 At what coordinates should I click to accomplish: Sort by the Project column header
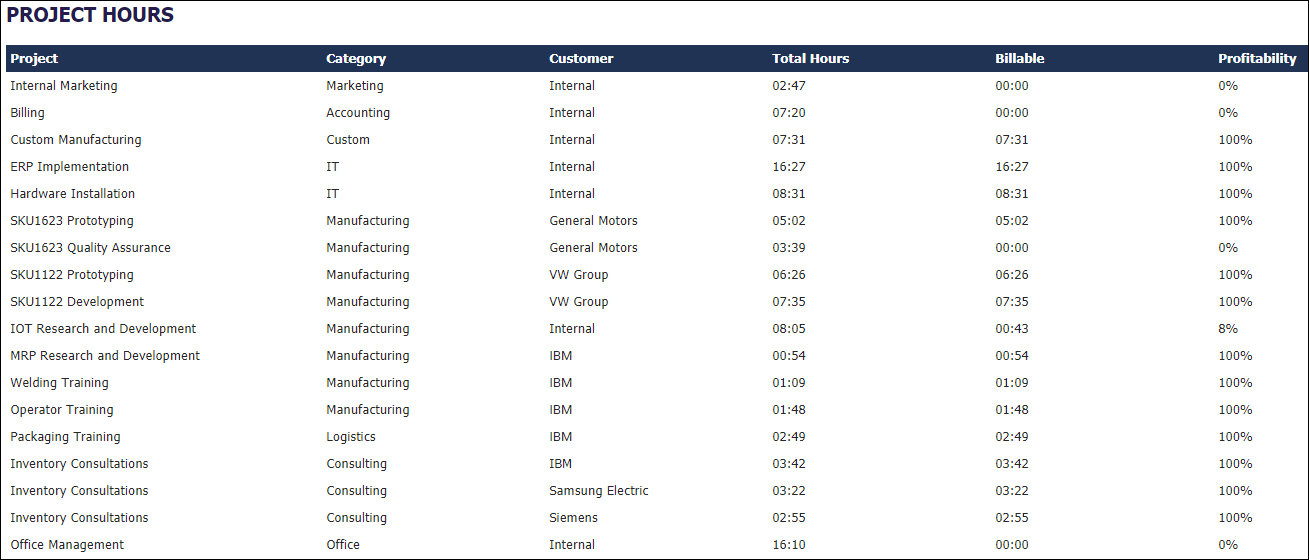click(35, 59)
